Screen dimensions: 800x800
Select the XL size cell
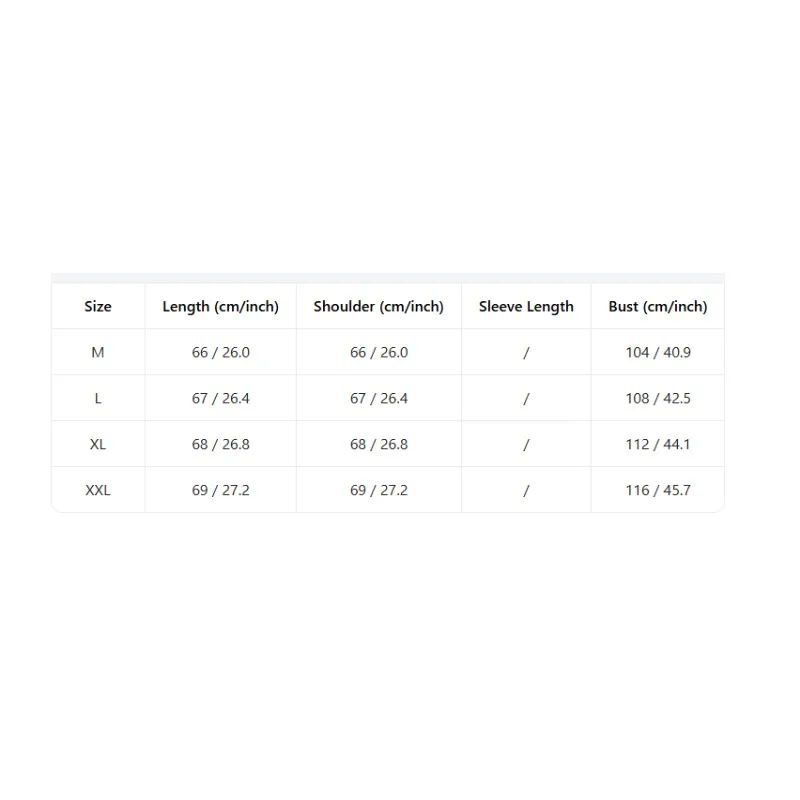click(98, 444)
